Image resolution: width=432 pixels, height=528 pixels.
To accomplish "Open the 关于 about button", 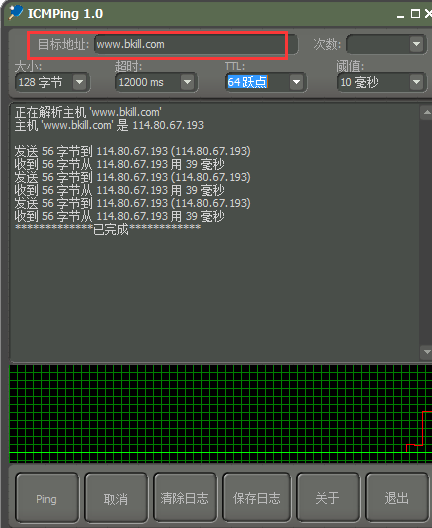I will pyautogui.click(x=328, y=498).
